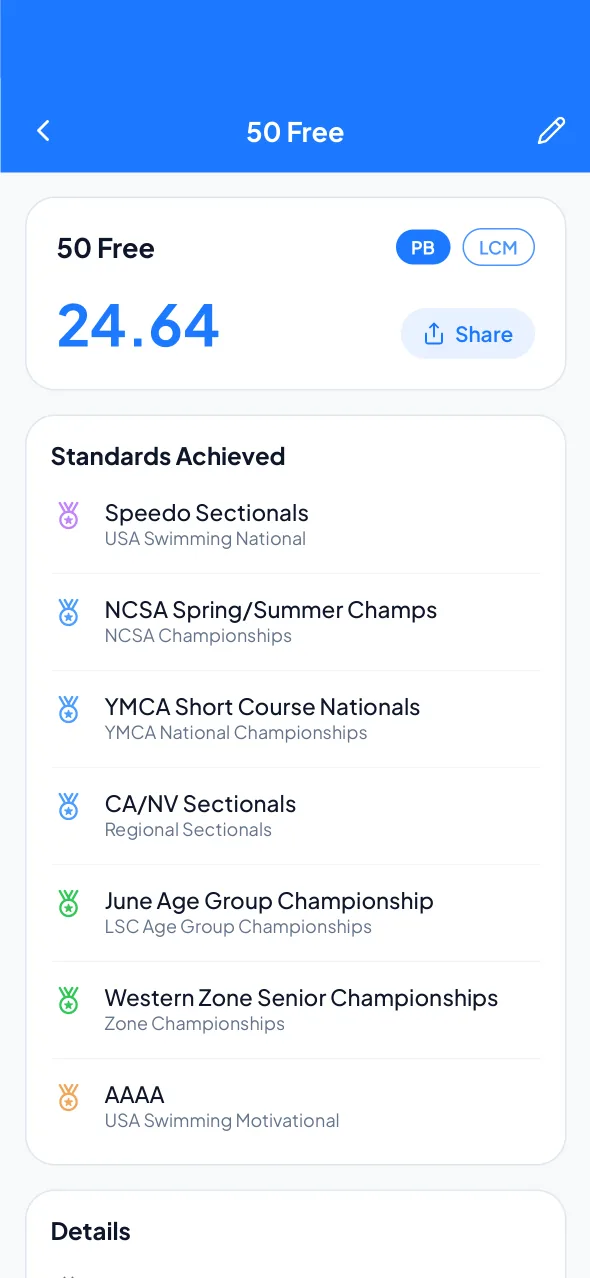
Task: Click the blue medal next to CA/NV Sectionals
Action: [68, 806]
